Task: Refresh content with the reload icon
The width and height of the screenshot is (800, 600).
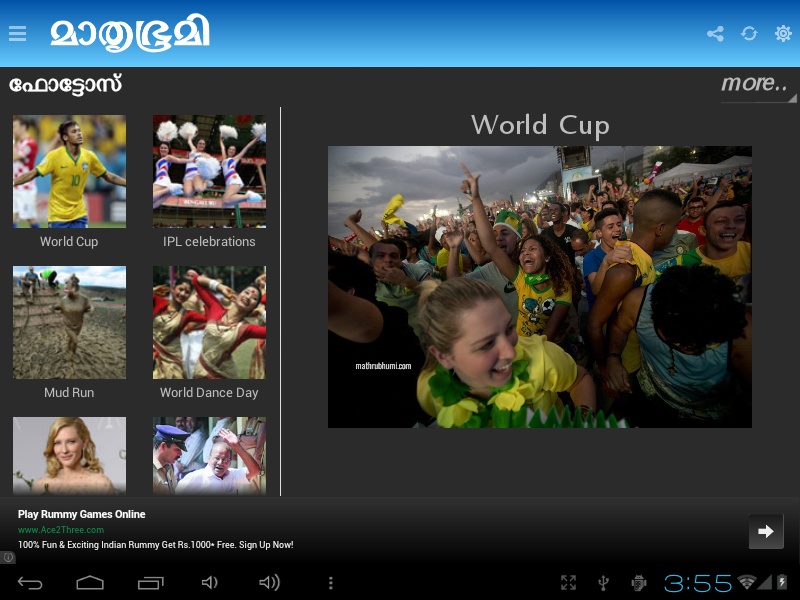Action: [749, 34]
